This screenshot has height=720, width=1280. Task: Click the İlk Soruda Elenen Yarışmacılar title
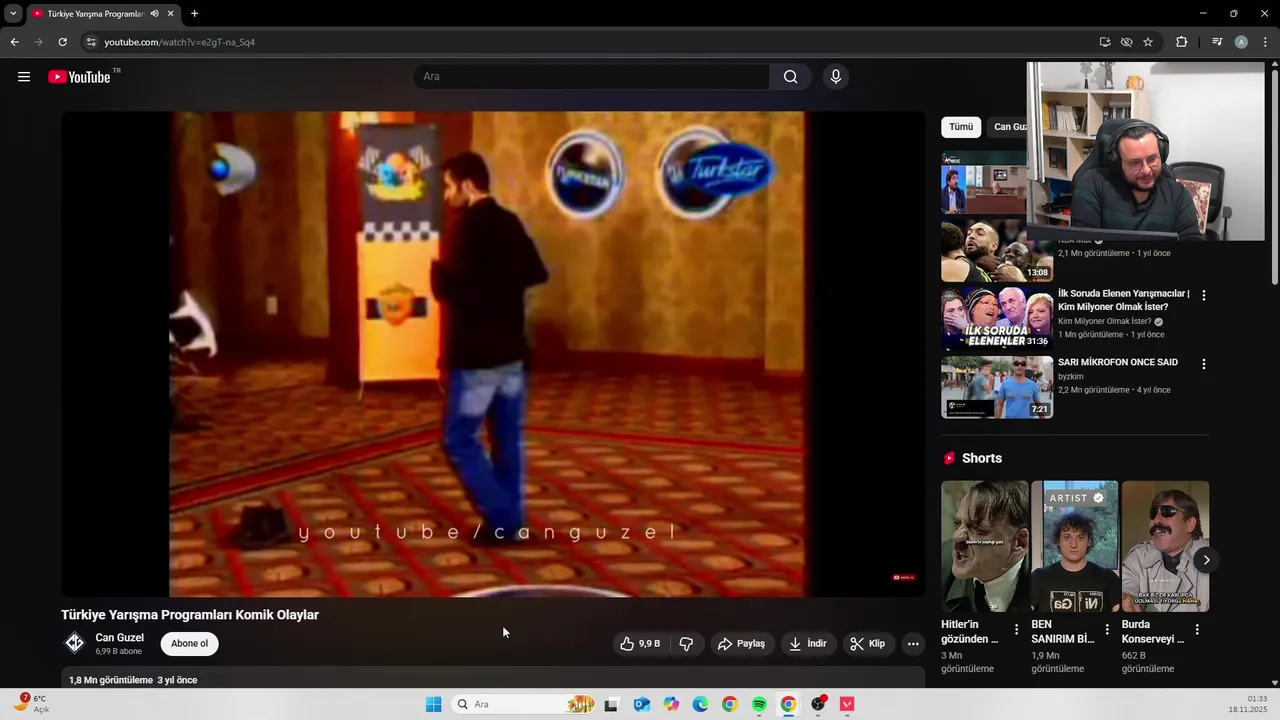(1124, 300)
